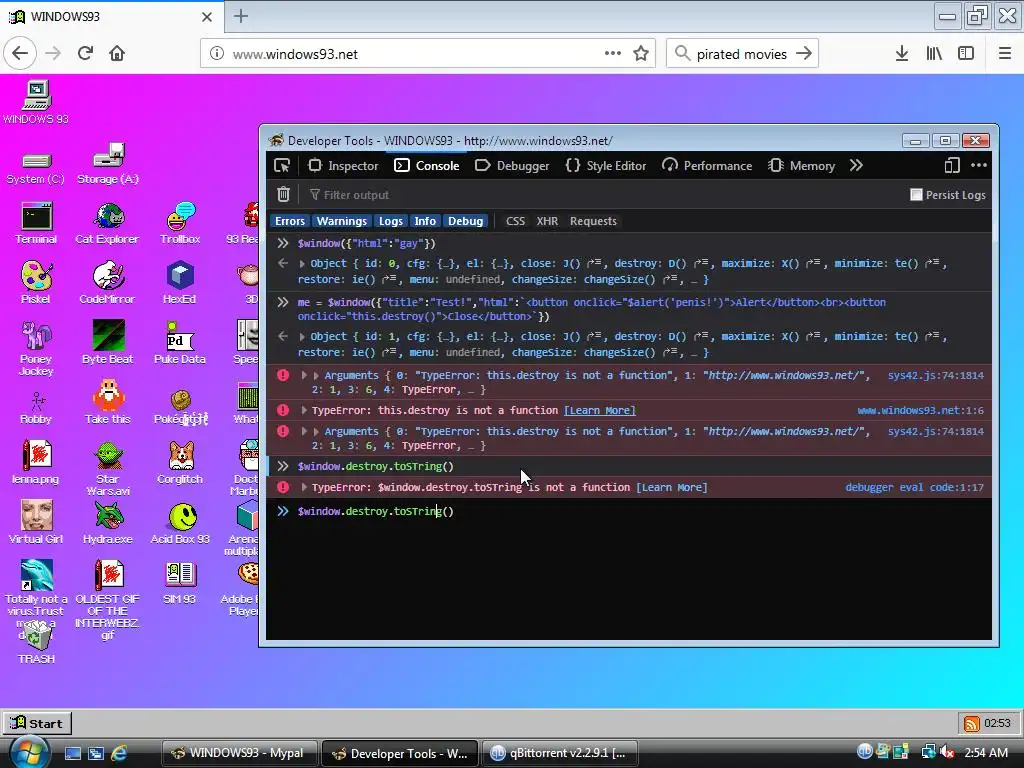The height and width of the screenshot is (768, 1024).
Task: Open the Terminal desktop icon
Action: coord(36,223)
